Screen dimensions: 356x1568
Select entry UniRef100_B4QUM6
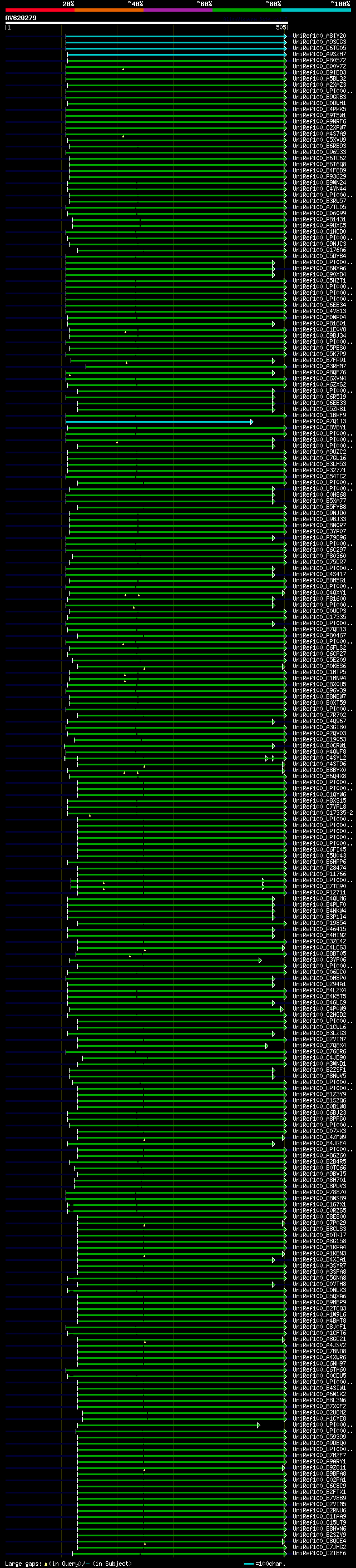[319, 898]
